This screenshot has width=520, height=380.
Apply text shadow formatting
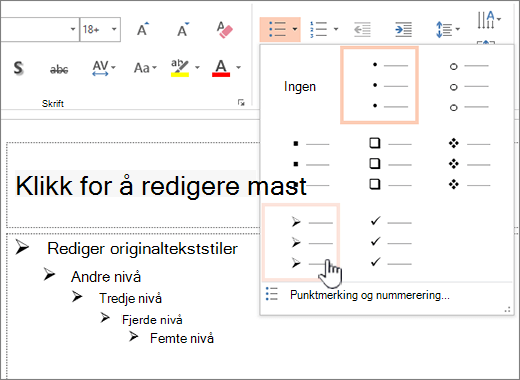click(19, 68)
